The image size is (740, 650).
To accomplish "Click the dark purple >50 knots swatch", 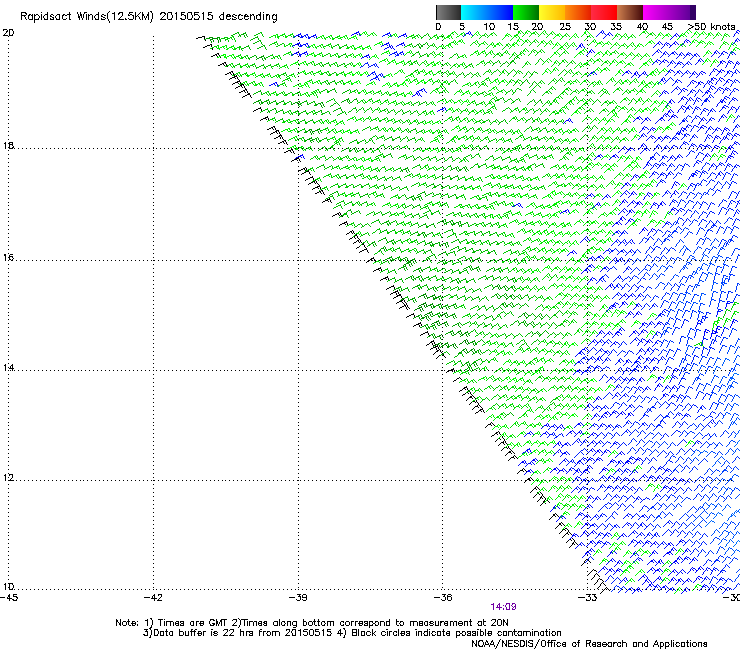I will pyautogui.click(x=693, y=12).
